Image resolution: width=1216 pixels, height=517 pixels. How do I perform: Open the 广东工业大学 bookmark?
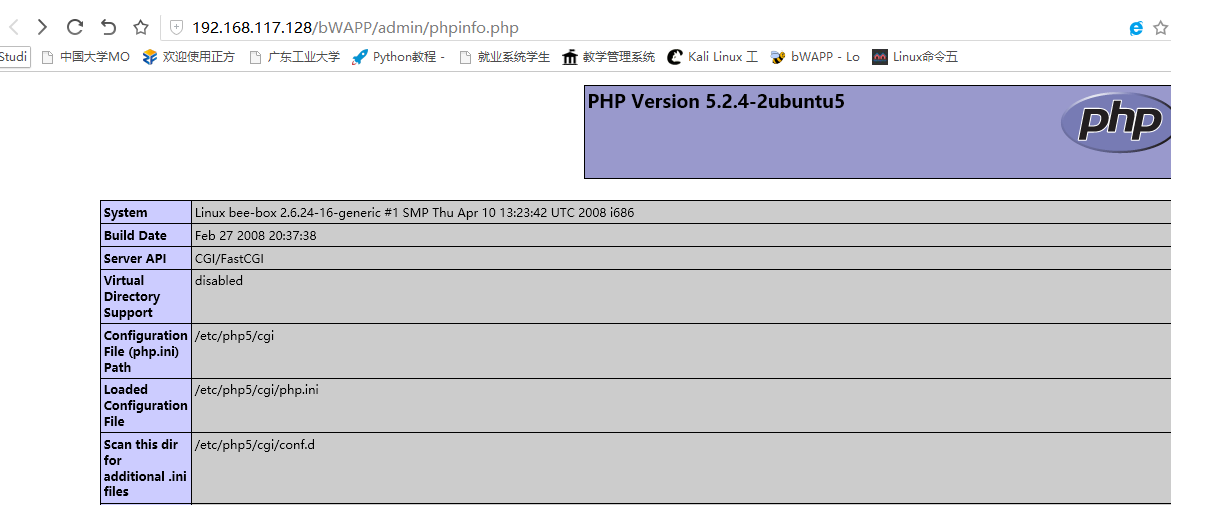294,57
